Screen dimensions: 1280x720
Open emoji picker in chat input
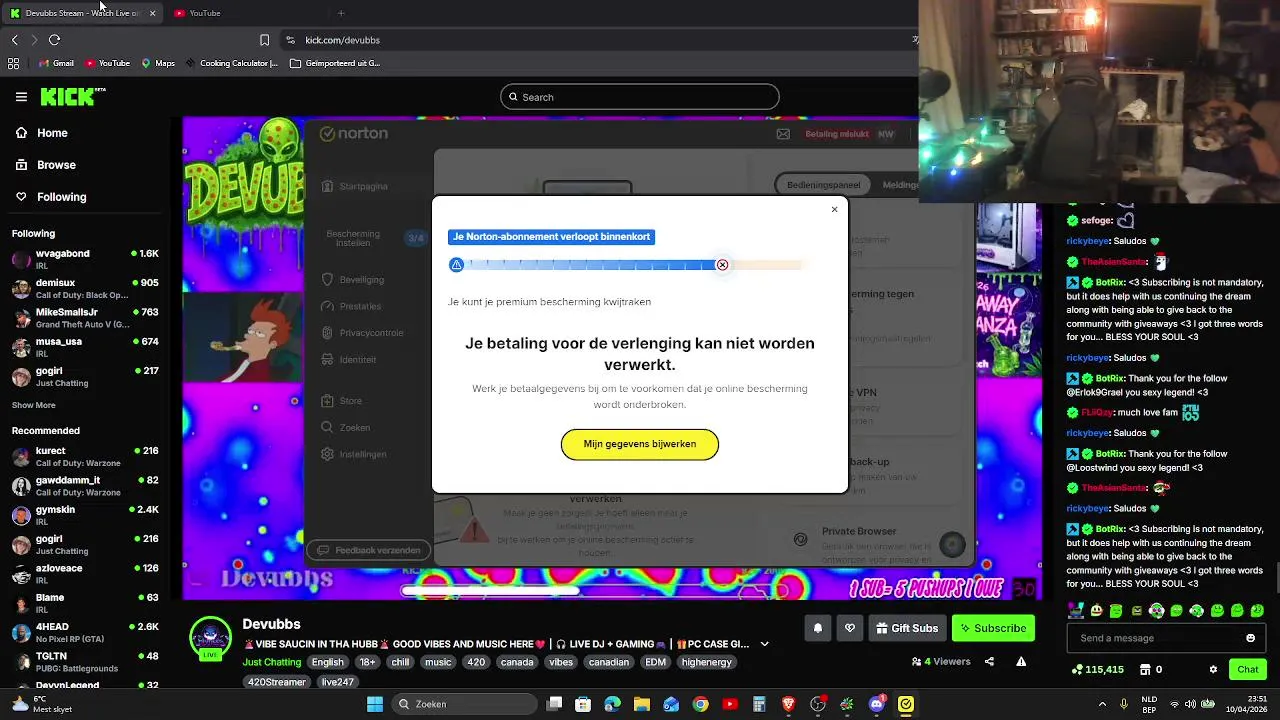(x=1250, y=638)
